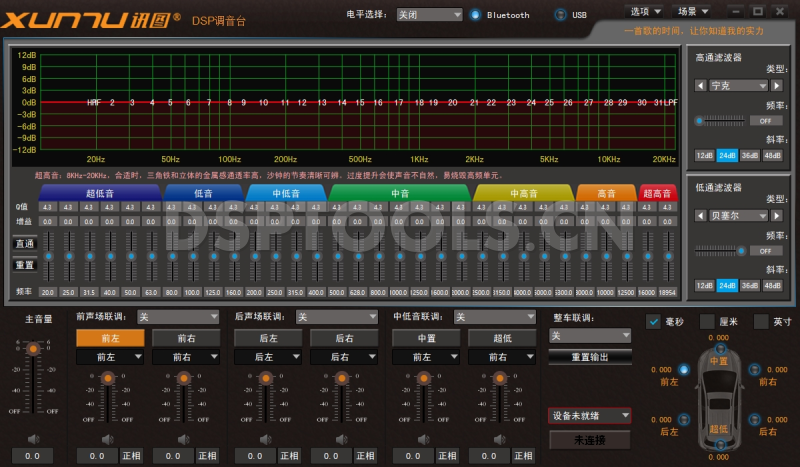Check the 英寸 unit checkbox
This screenshot has height=467, width=800.
761,321
